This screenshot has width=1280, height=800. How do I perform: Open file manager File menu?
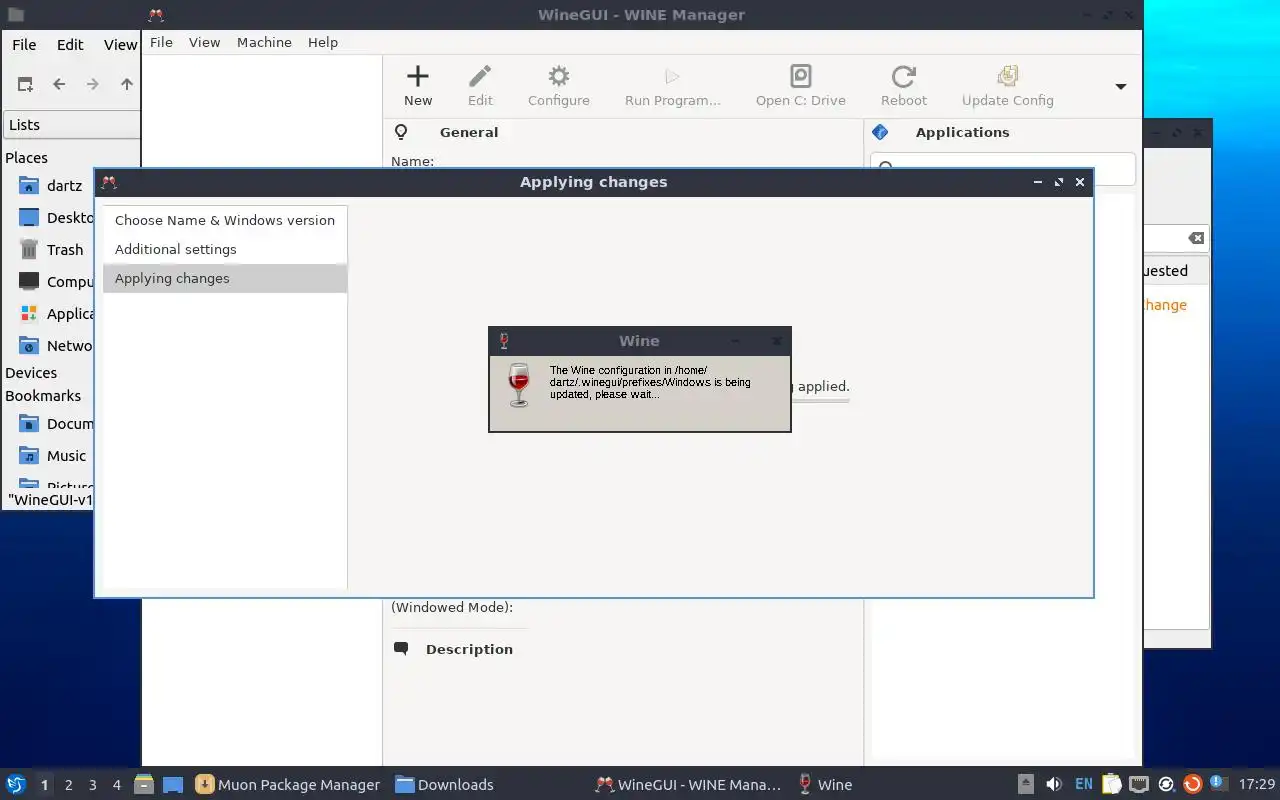pyautogui.click(x=24, y=44)
